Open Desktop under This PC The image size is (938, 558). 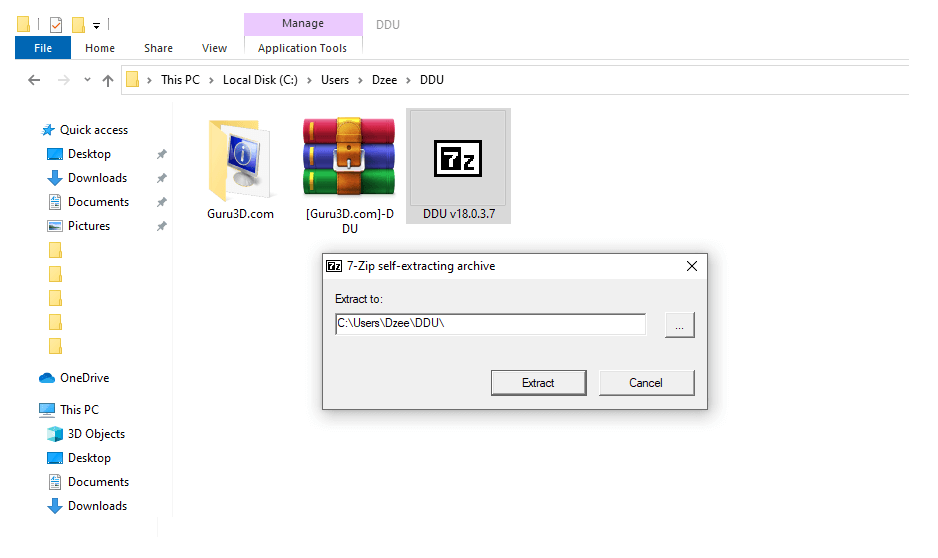(78, 458)
